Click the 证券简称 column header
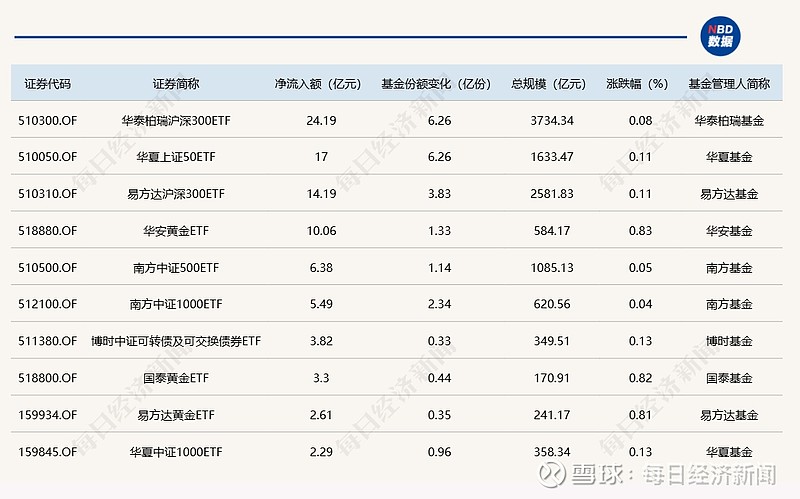 [x=176, y=84]
